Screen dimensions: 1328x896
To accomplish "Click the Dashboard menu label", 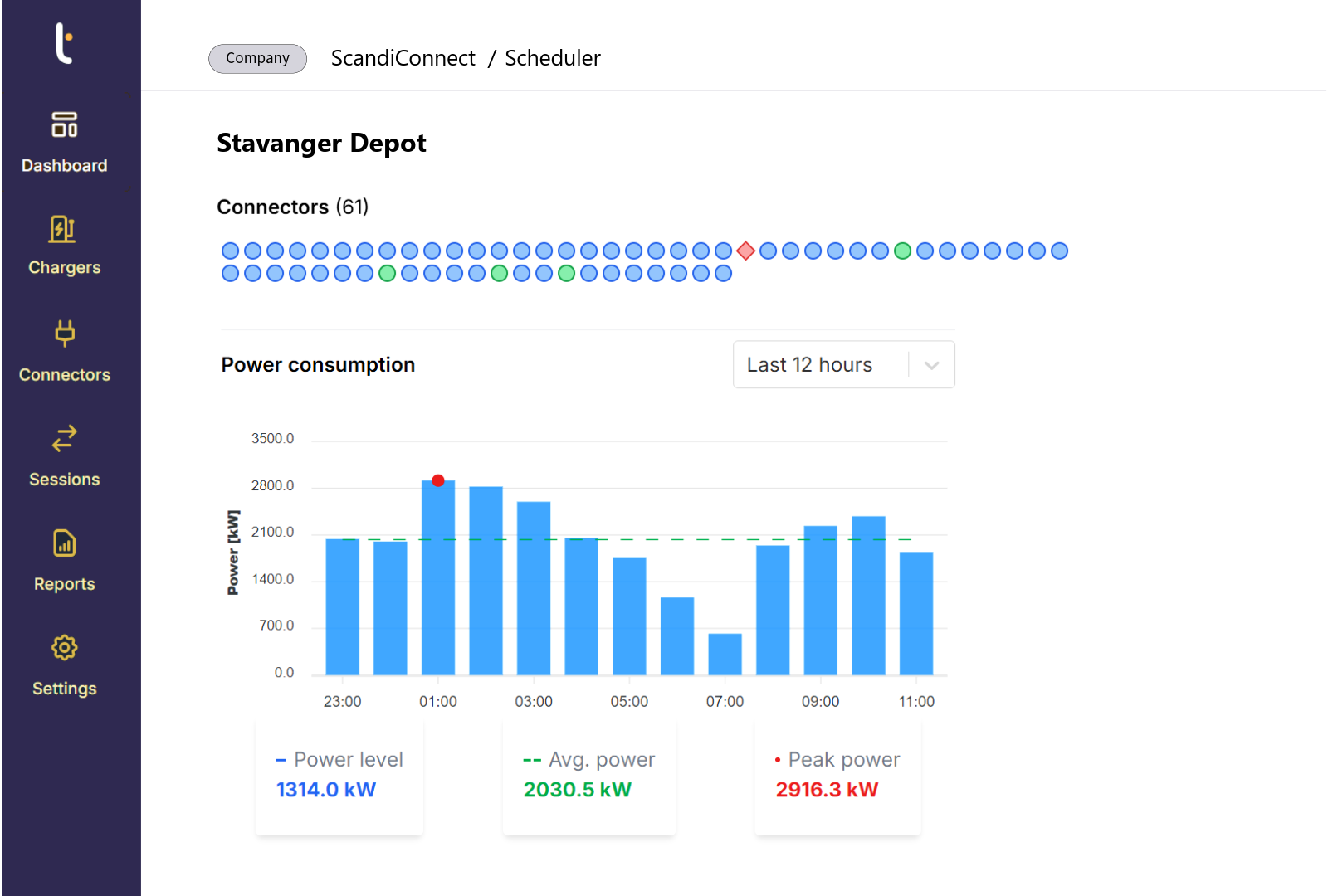I will point(64,166).
